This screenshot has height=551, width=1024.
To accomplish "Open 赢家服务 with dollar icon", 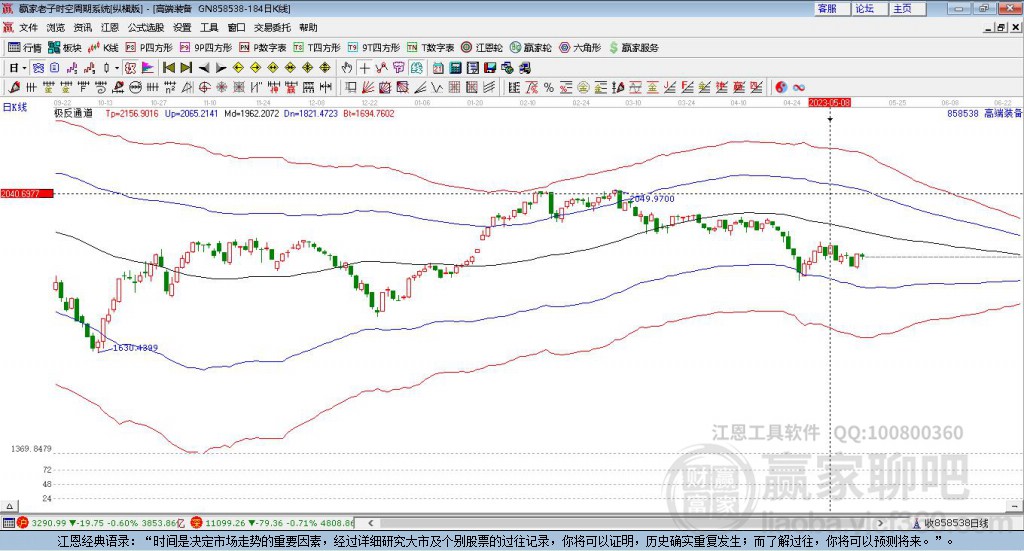I will 633,48.
